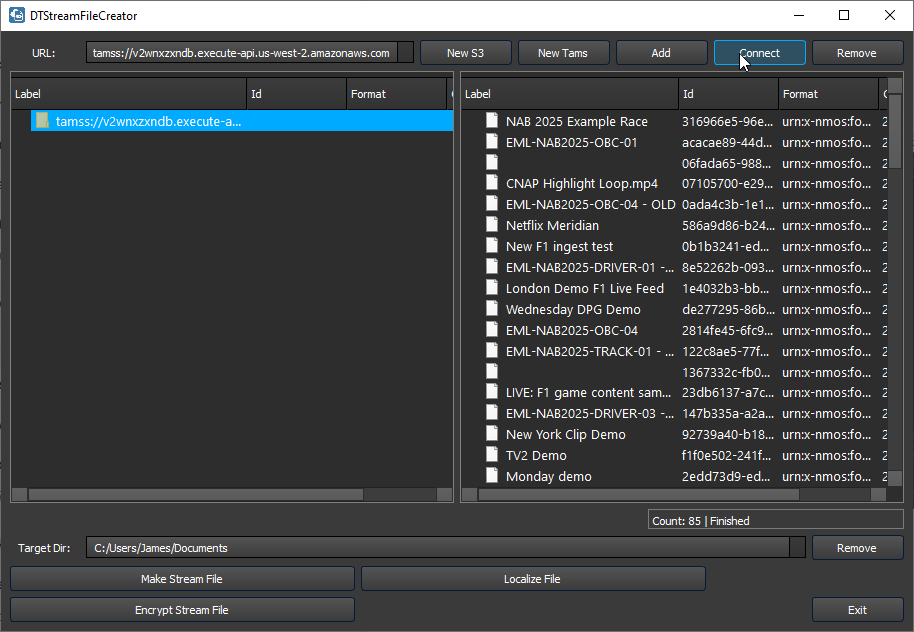Image resolution: width=914 pixels, height=632 pixels.
Task: Click the Encrypt Stream File button
Action: (x=182, y=610)
